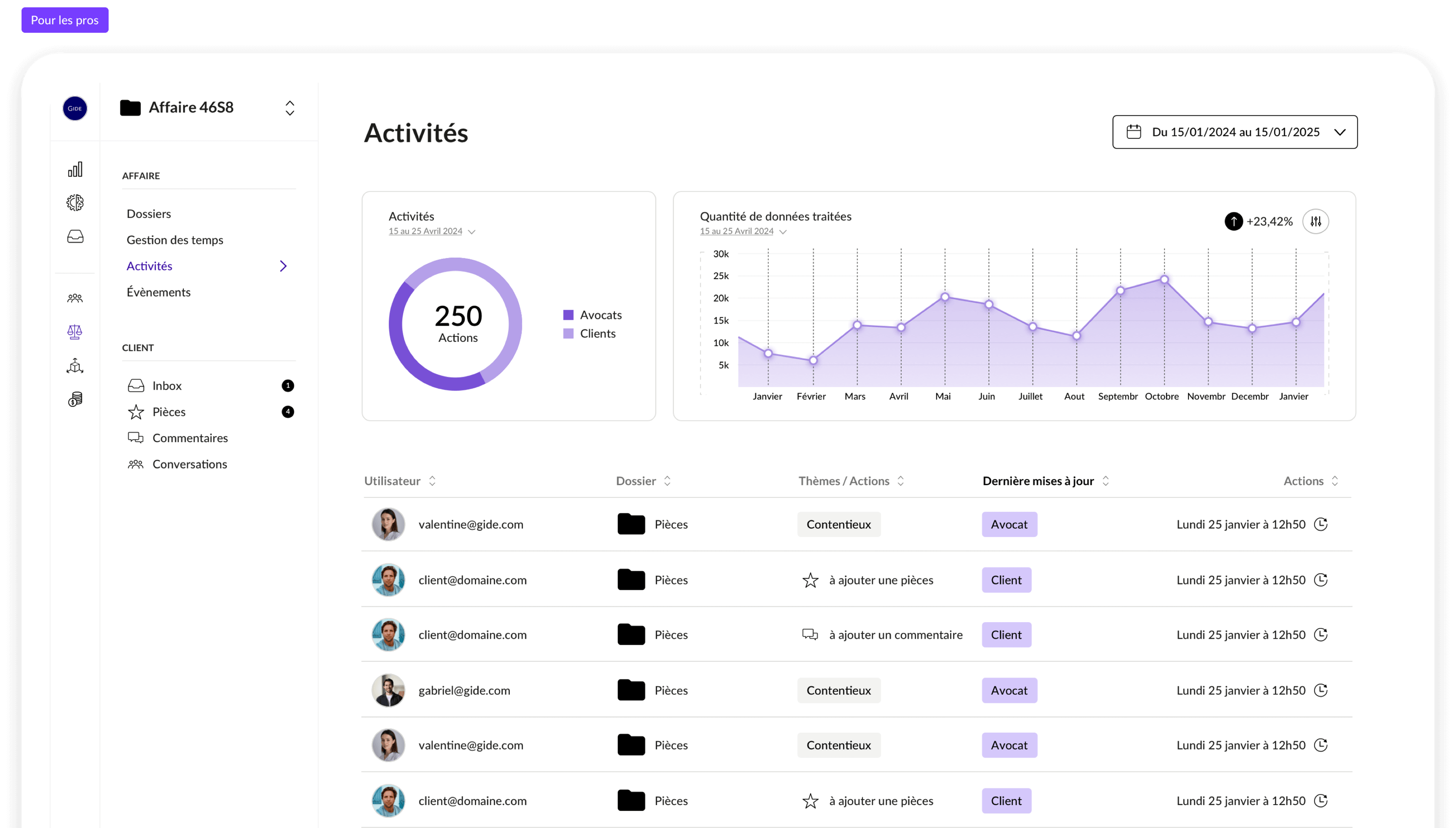Open Conversations in Client section

[x=189, y=464]
